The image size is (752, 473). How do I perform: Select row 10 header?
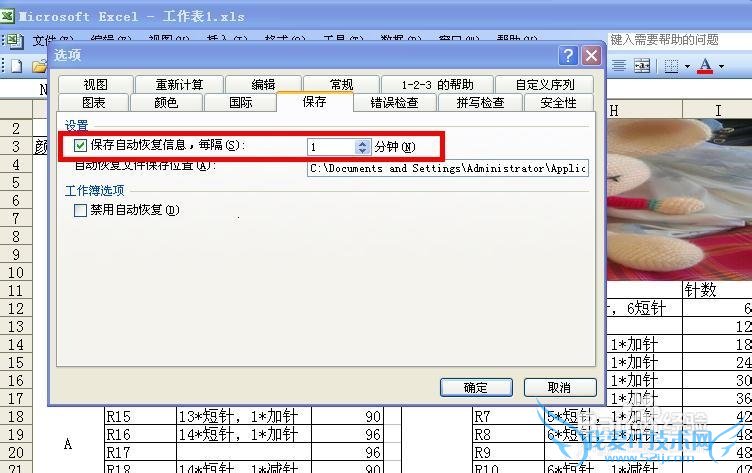(x=16, y=272)
